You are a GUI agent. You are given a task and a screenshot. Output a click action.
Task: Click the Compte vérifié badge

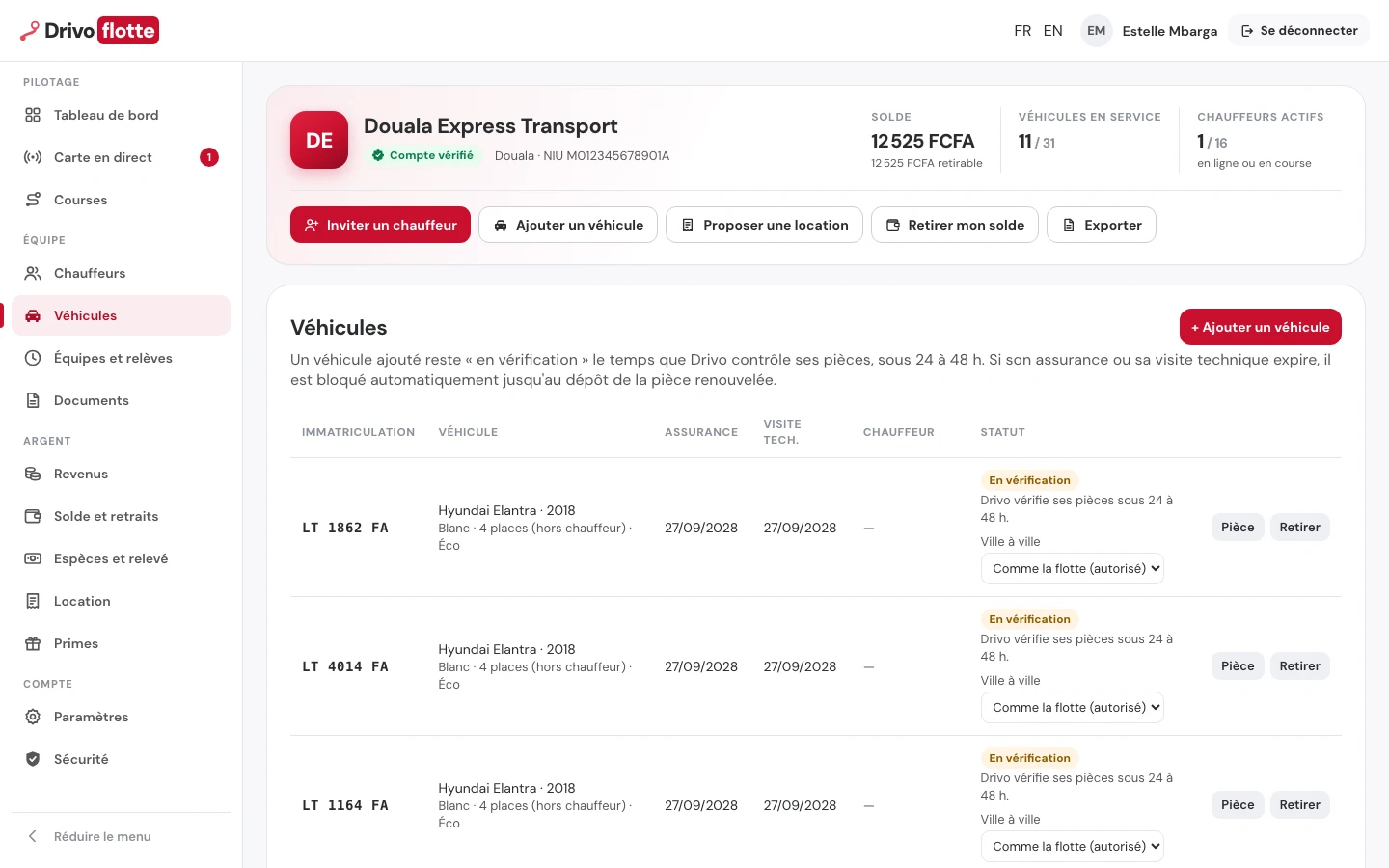(x=422, y=155)
